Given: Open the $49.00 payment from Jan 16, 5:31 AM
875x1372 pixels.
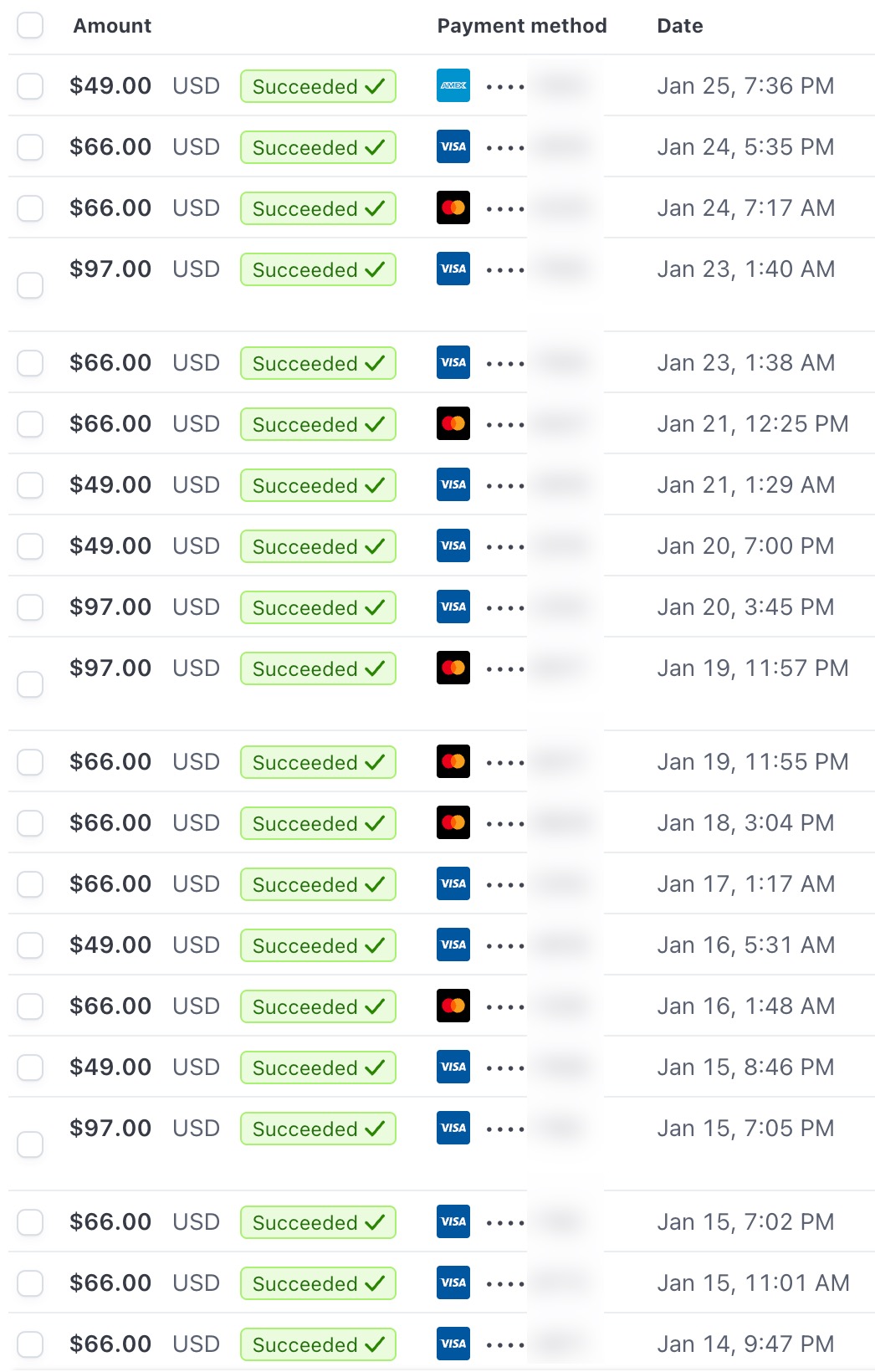Looking at the screenshot, I should point(110,945).
